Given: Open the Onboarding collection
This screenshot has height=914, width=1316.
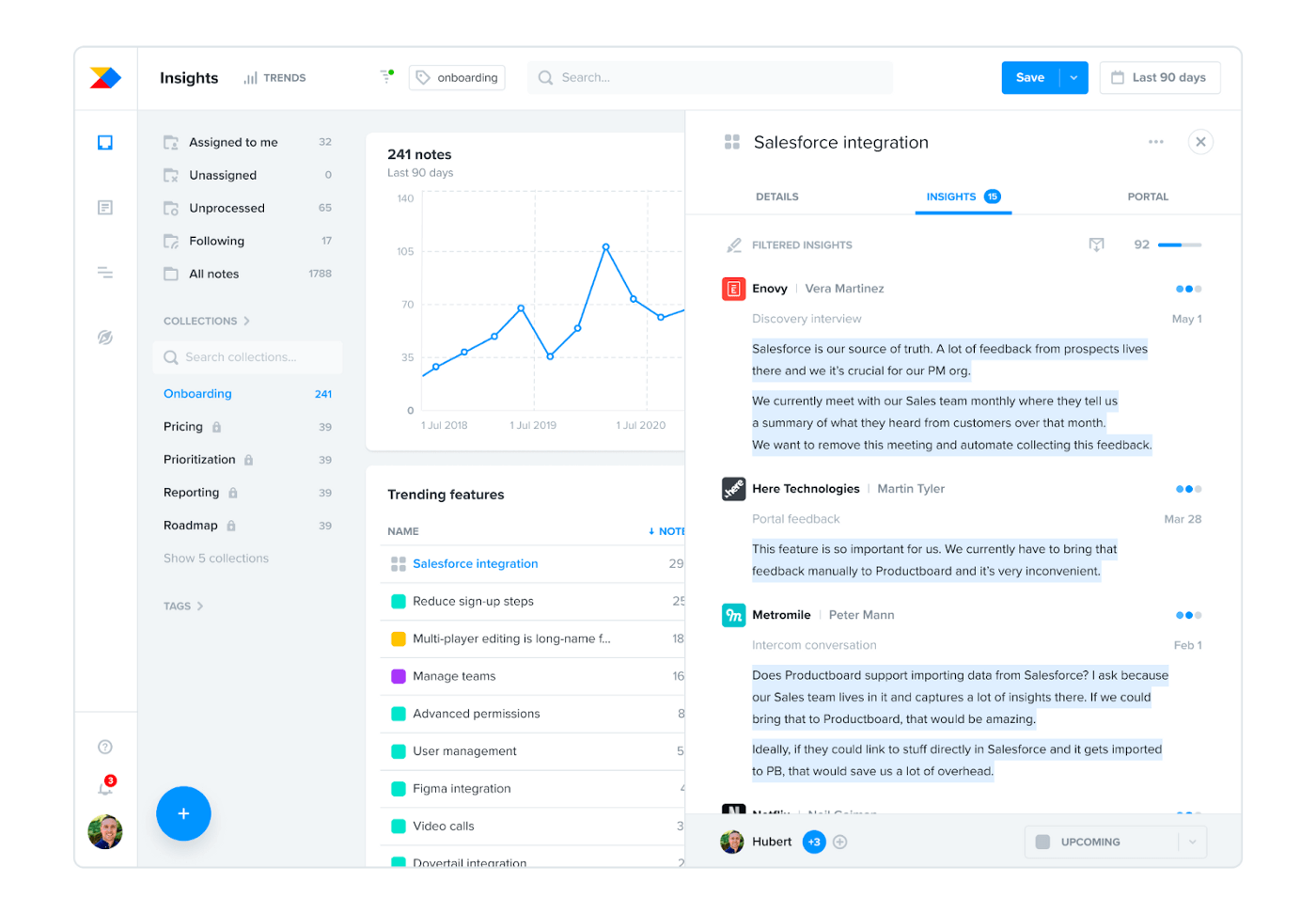Looking at the screenshot, I should [248, 394].
